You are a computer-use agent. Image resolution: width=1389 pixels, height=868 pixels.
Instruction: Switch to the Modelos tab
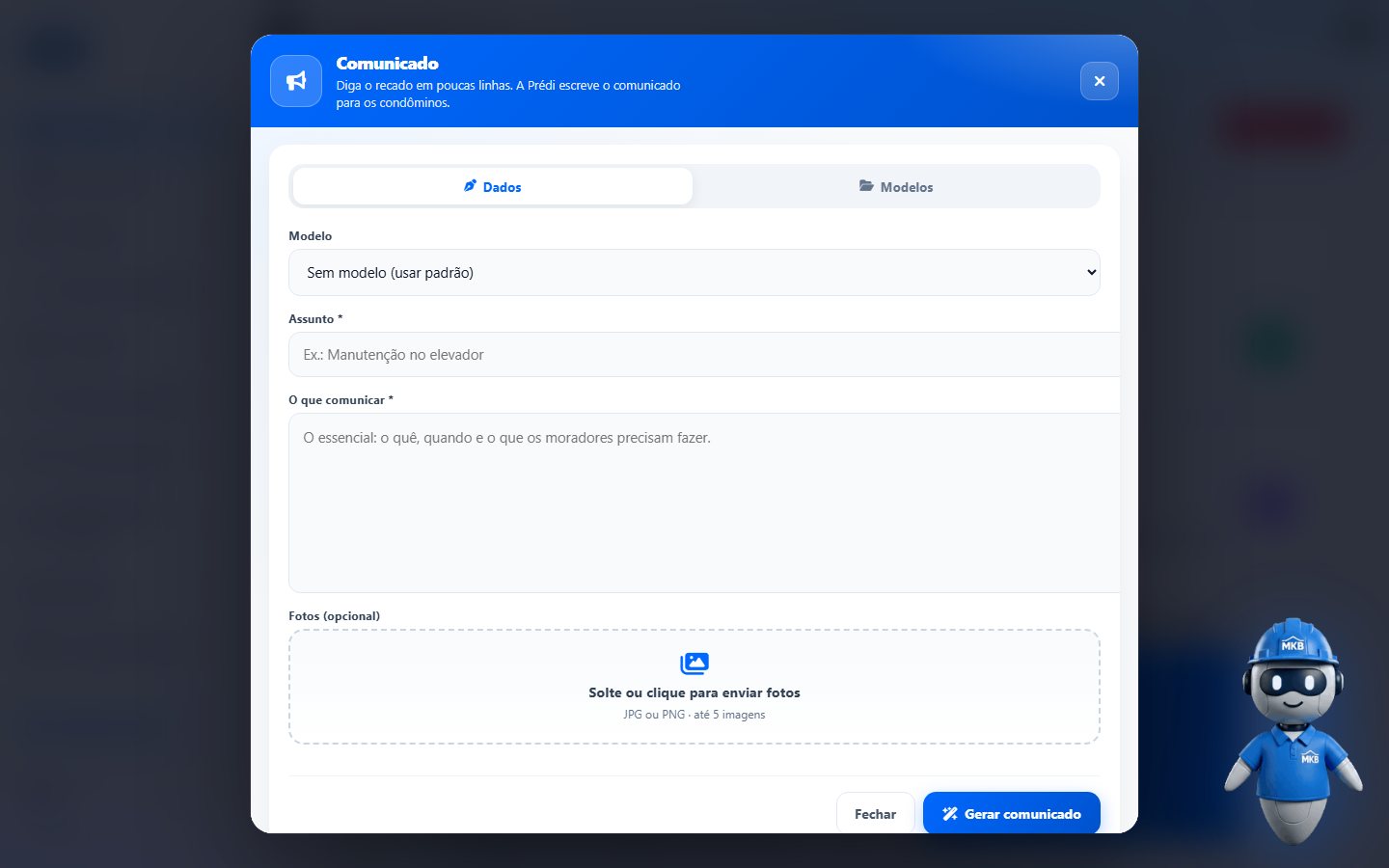896,186
